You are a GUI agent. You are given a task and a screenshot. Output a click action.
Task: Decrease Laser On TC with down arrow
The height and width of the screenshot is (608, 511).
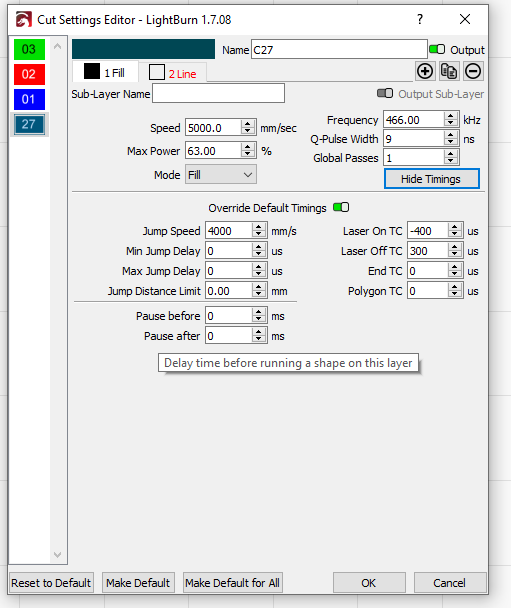pos(454,235)
